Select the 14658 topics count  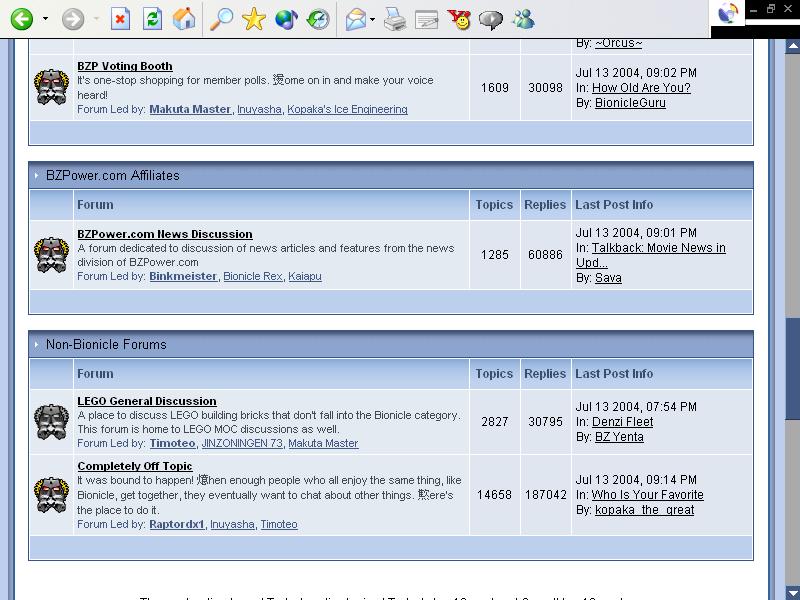[x=494, y=495]
